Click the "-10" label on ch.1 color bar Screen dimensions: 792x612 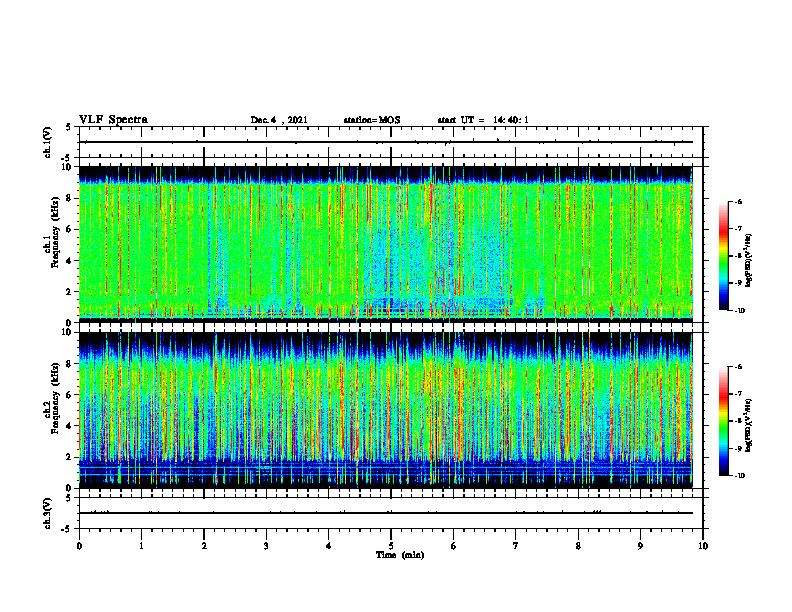click(x=739, y=311)
